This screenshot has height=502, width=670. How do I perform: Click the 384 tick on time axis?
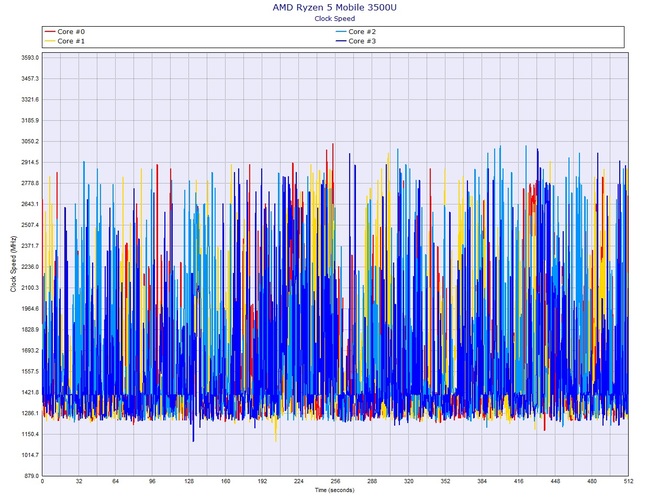point(482,481)
